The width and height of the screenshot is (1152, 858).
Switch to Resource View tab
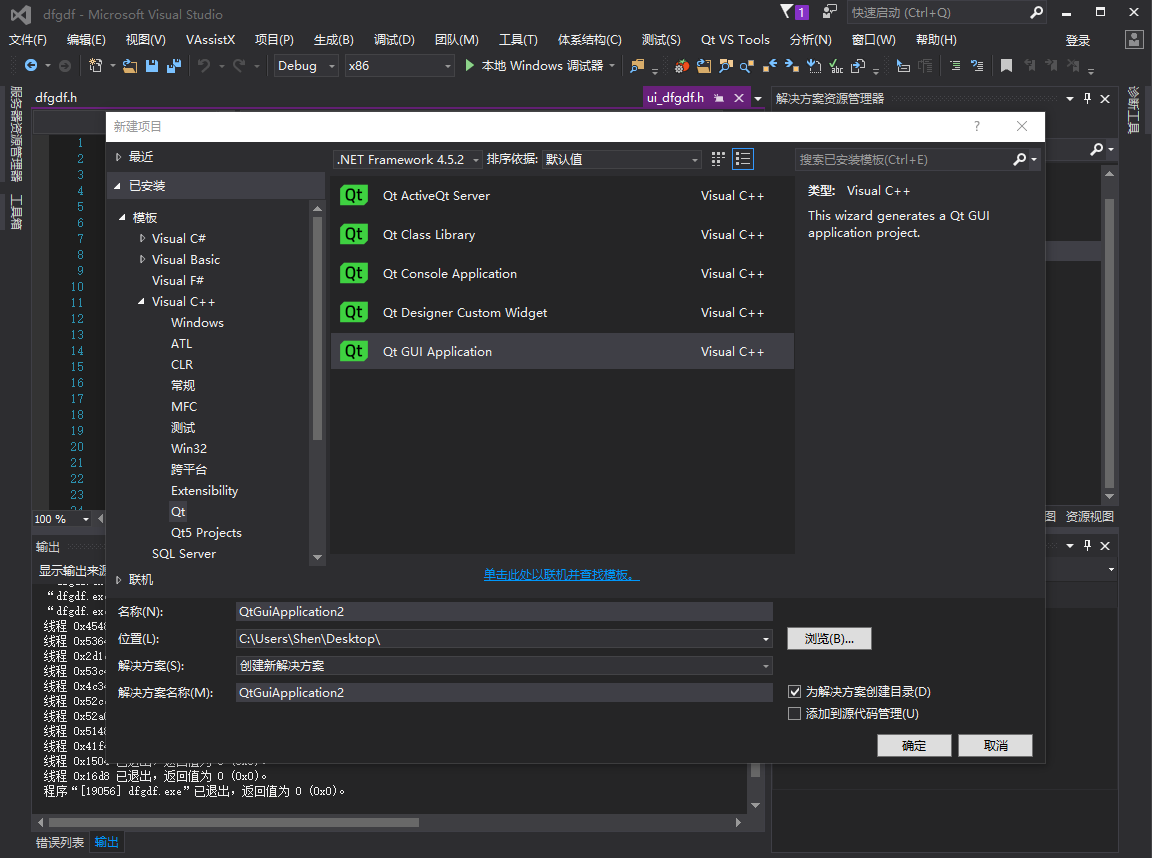point(1090,516)
